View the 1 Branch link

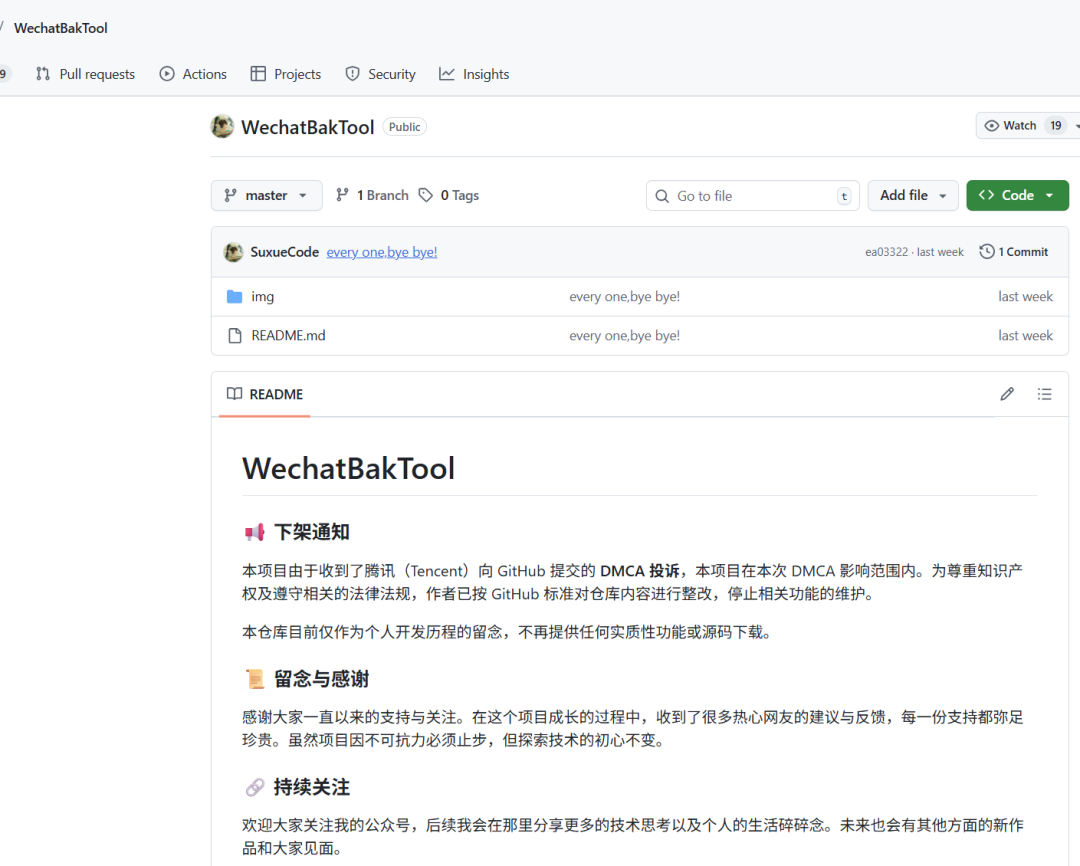coord(372,196)
